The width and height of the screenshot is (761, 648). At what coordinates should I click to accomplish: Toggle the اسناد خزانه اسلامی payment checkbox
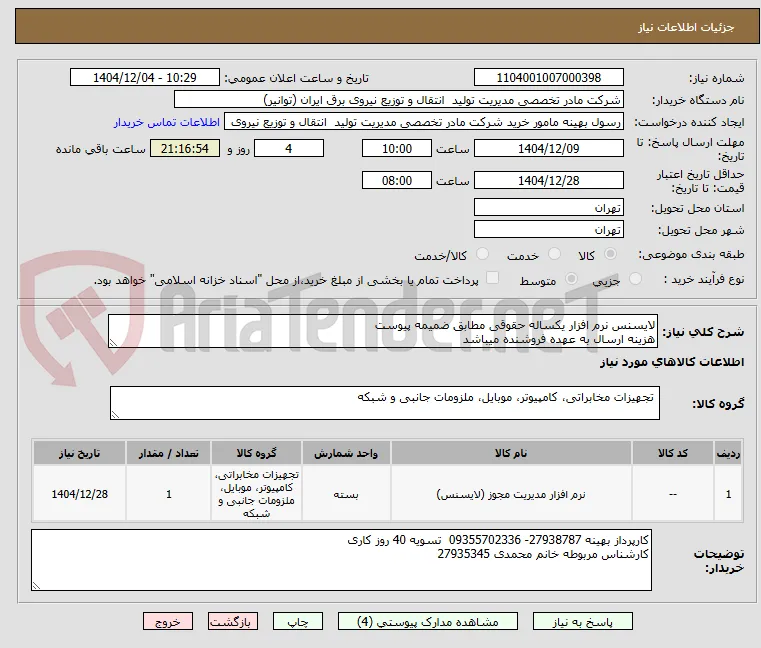492,278
